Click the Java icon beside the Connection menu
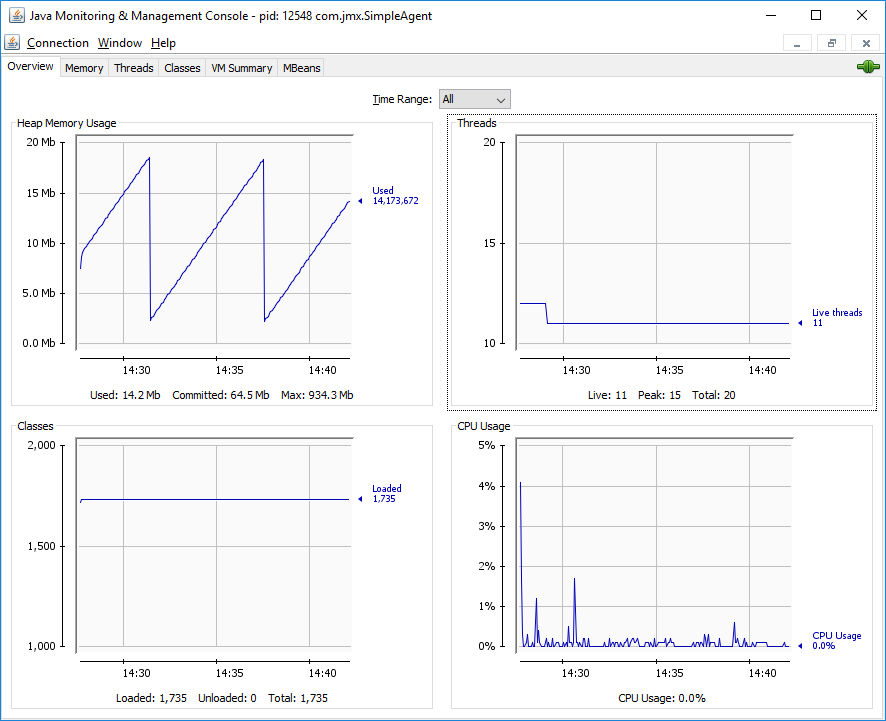Image resolution: width=886 pixels, height=721 pixels. click(12, 42)
